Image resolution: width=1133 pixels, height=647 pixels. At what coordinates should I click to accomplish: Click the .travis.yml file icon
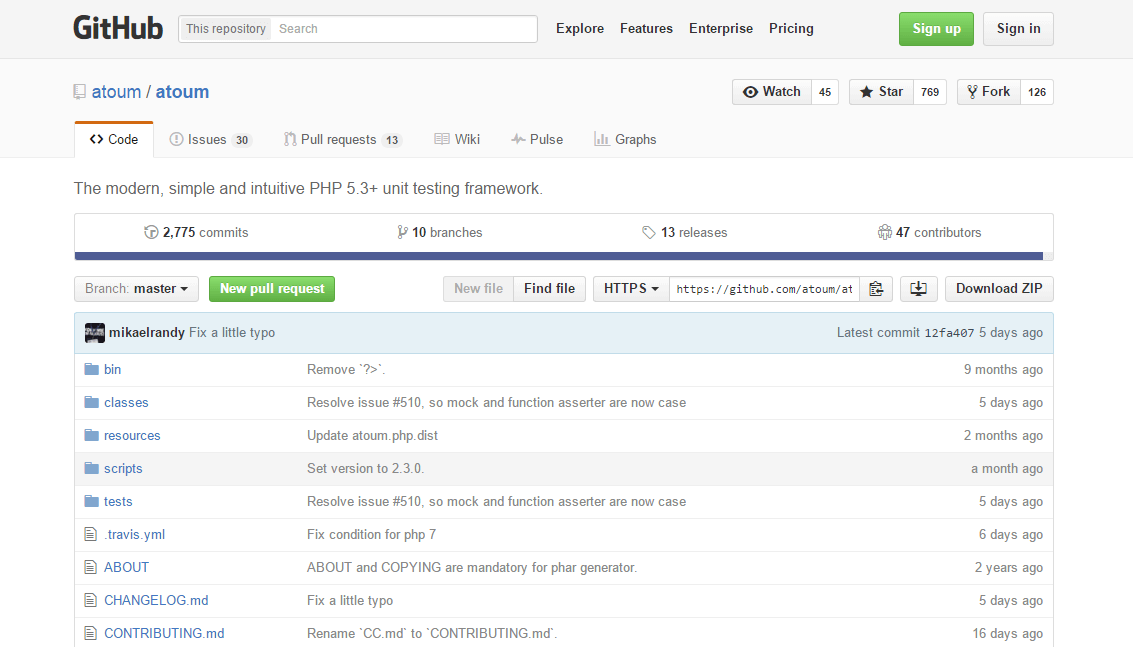[x=90, y=534]
